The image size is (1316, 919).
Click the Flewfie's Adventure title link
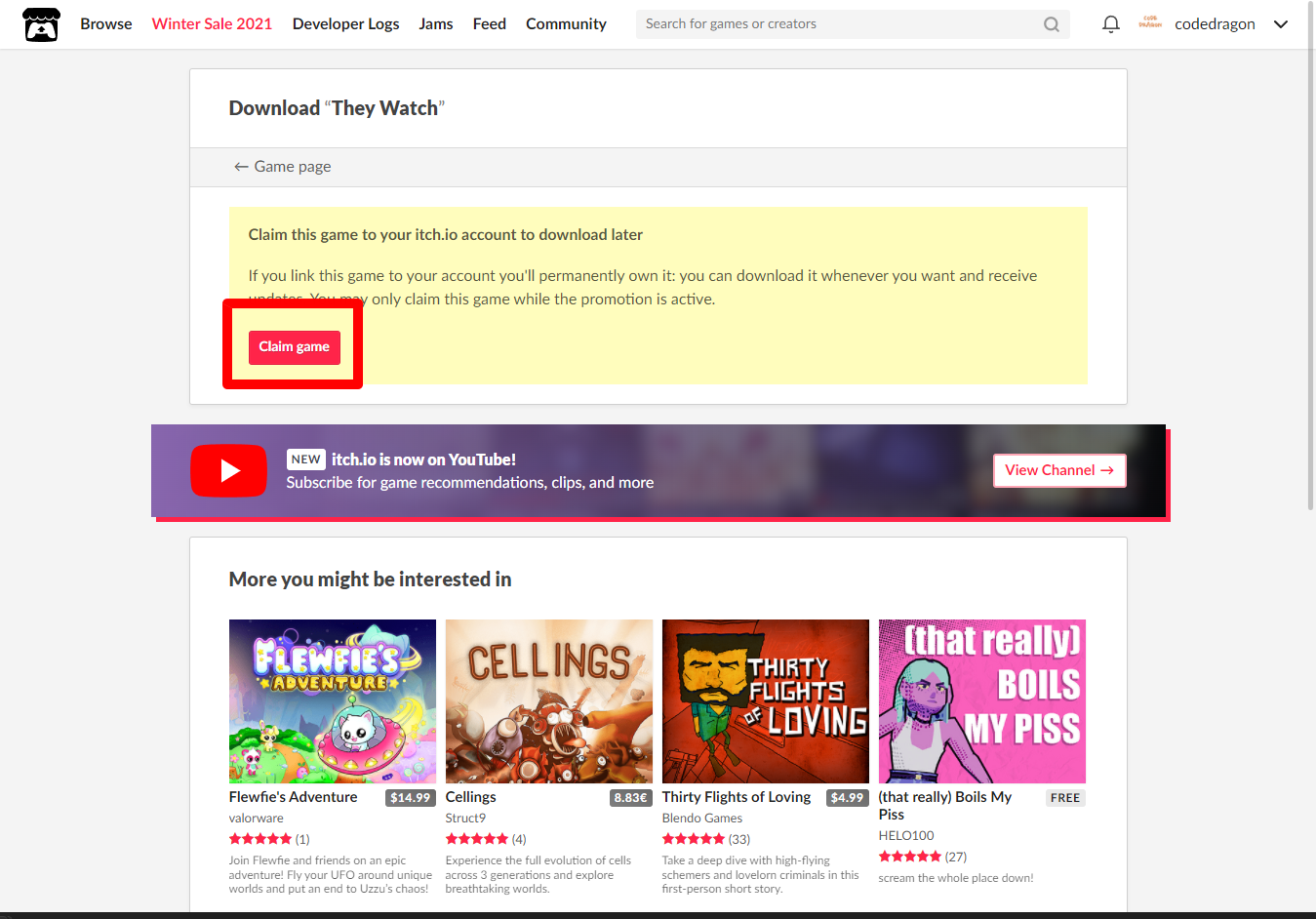pos(294,797)
